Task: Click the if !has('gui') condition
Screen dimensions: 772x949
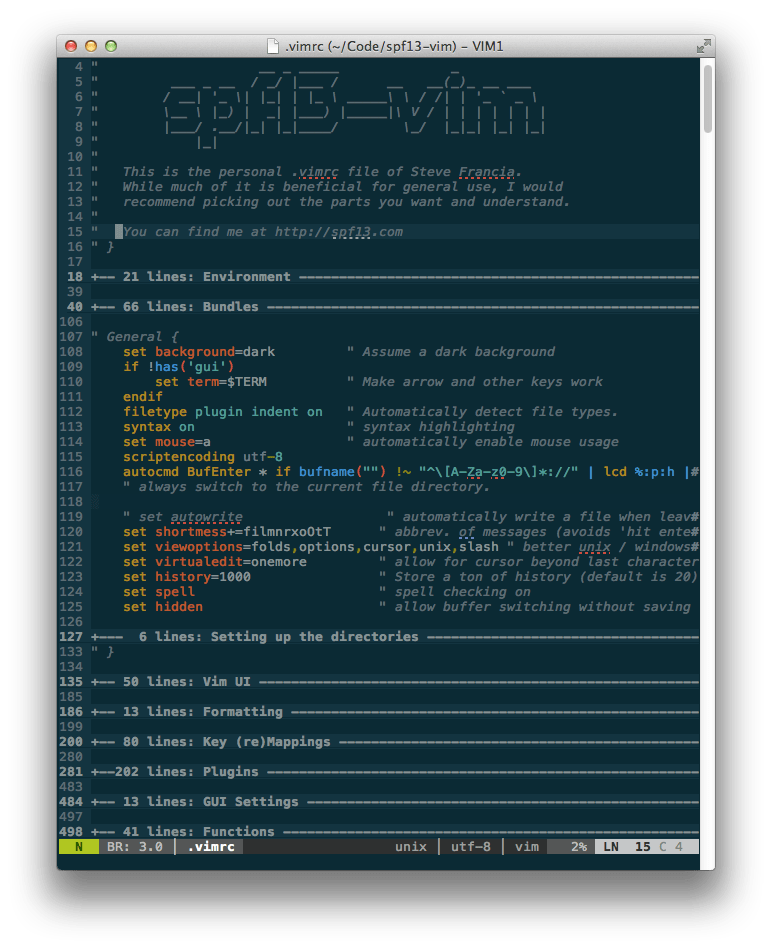Action: click(x=178, y=367)
